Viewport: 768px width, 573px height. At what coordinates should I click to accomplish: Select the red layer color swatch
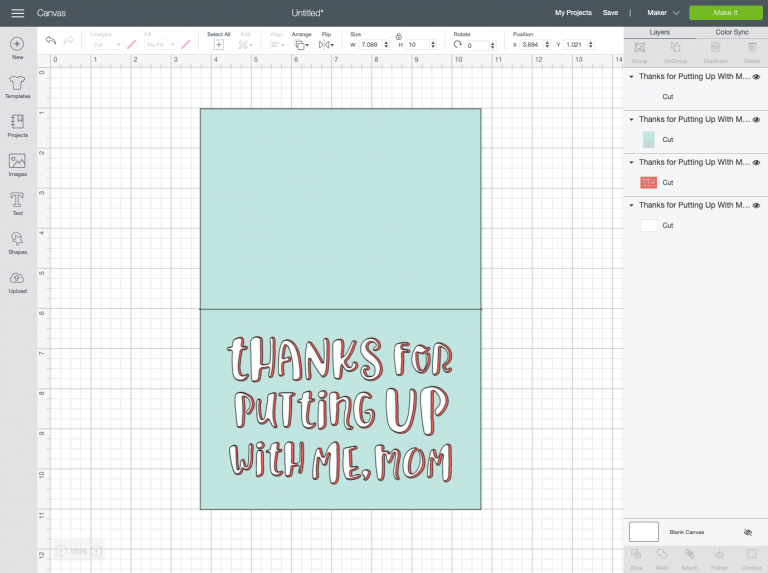coord(648,183)
